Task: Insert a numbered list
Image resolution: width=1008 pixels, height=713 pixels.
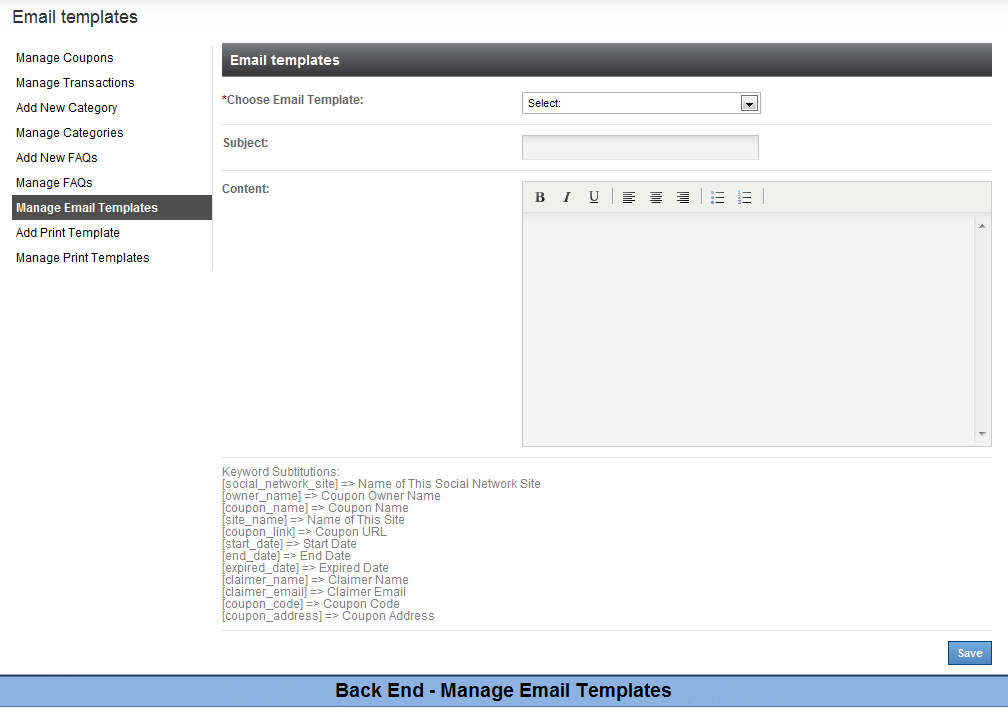Action: pyautogui.click(x=744, y=197)
